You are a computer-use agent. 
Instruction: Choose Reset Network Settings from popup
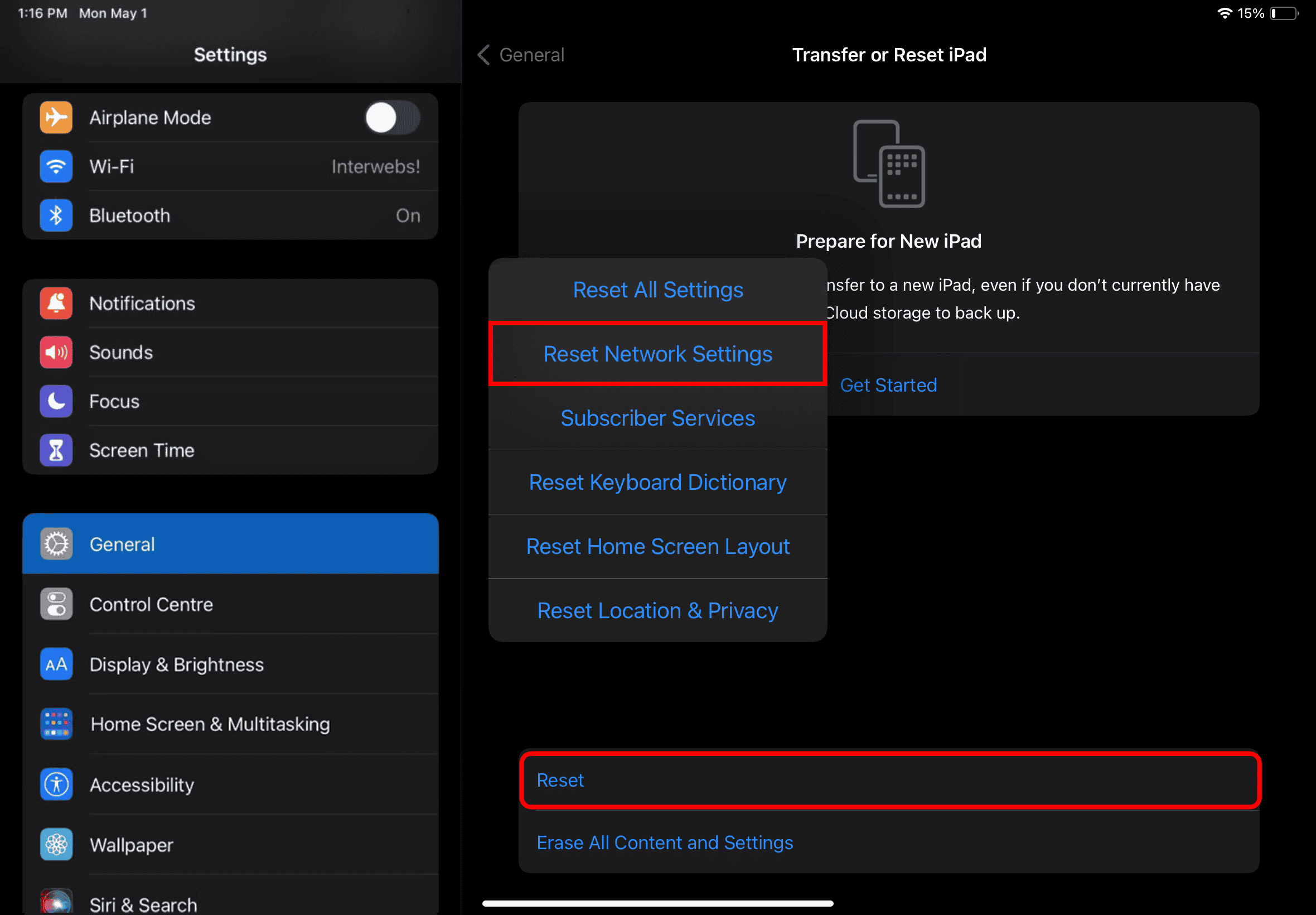tap(657, 354)
